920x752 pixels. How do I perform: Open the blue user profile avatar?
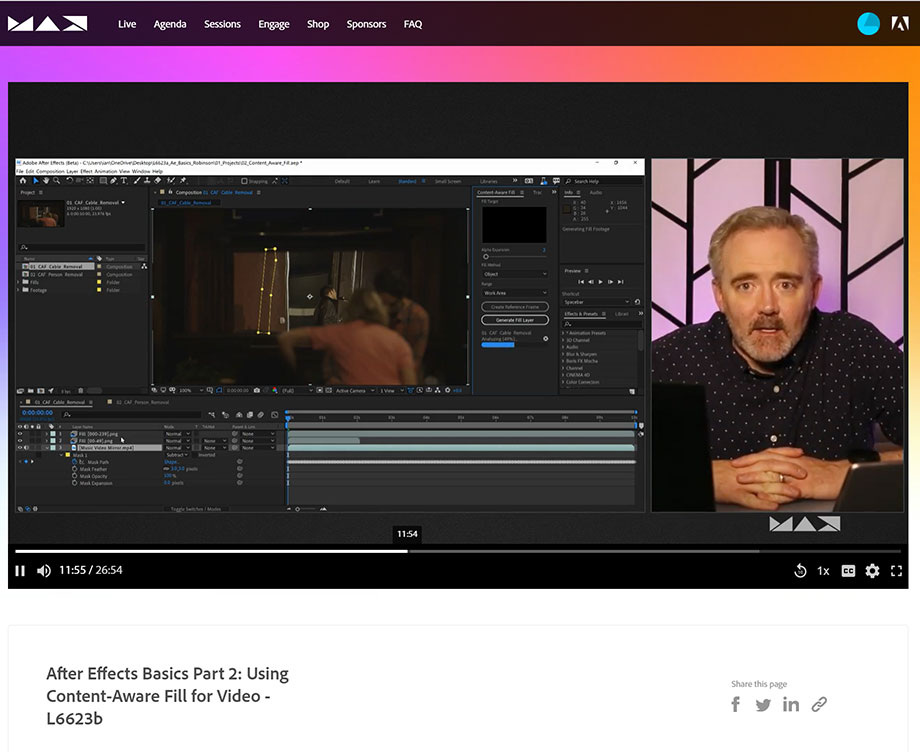868,24
